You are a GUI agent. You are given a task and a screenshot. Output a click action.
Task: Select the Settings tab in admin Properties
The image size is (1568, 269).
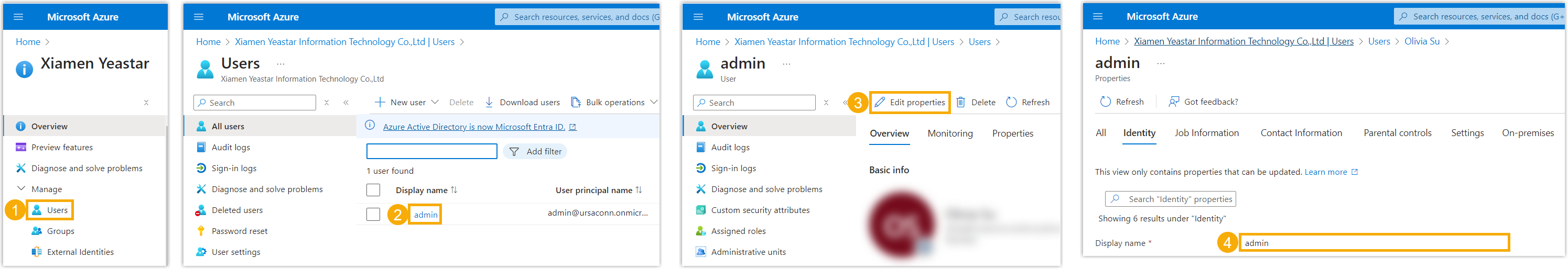point(1467,133)
